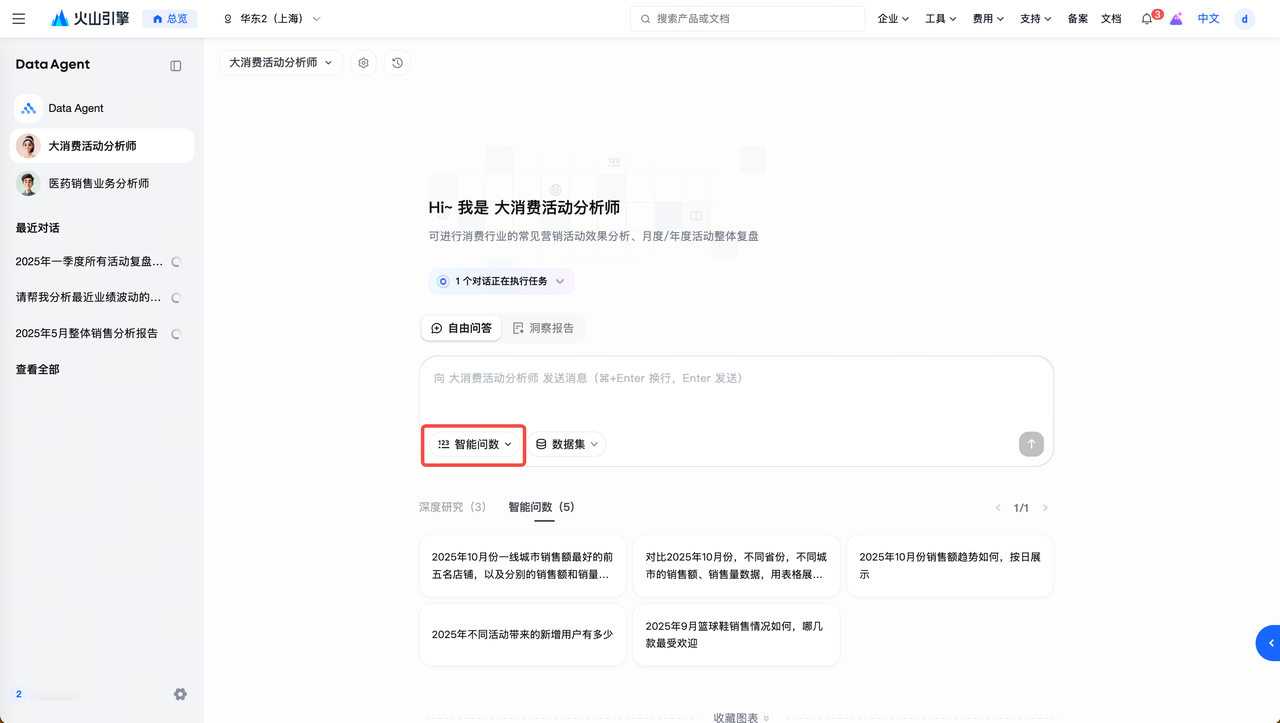The image size is (1280, 723).
Task: Open the 文档 docs link
Action: (x=1111, y=19)
